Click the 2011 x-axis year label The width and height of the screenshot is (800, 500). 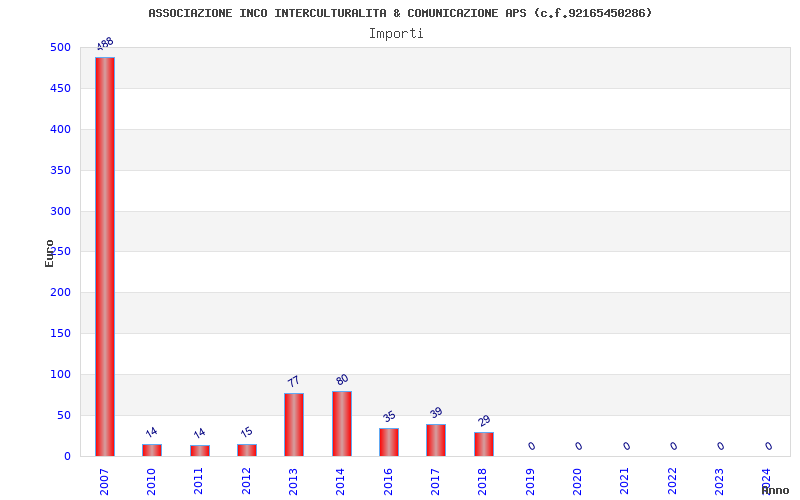(x=198, y=482)
